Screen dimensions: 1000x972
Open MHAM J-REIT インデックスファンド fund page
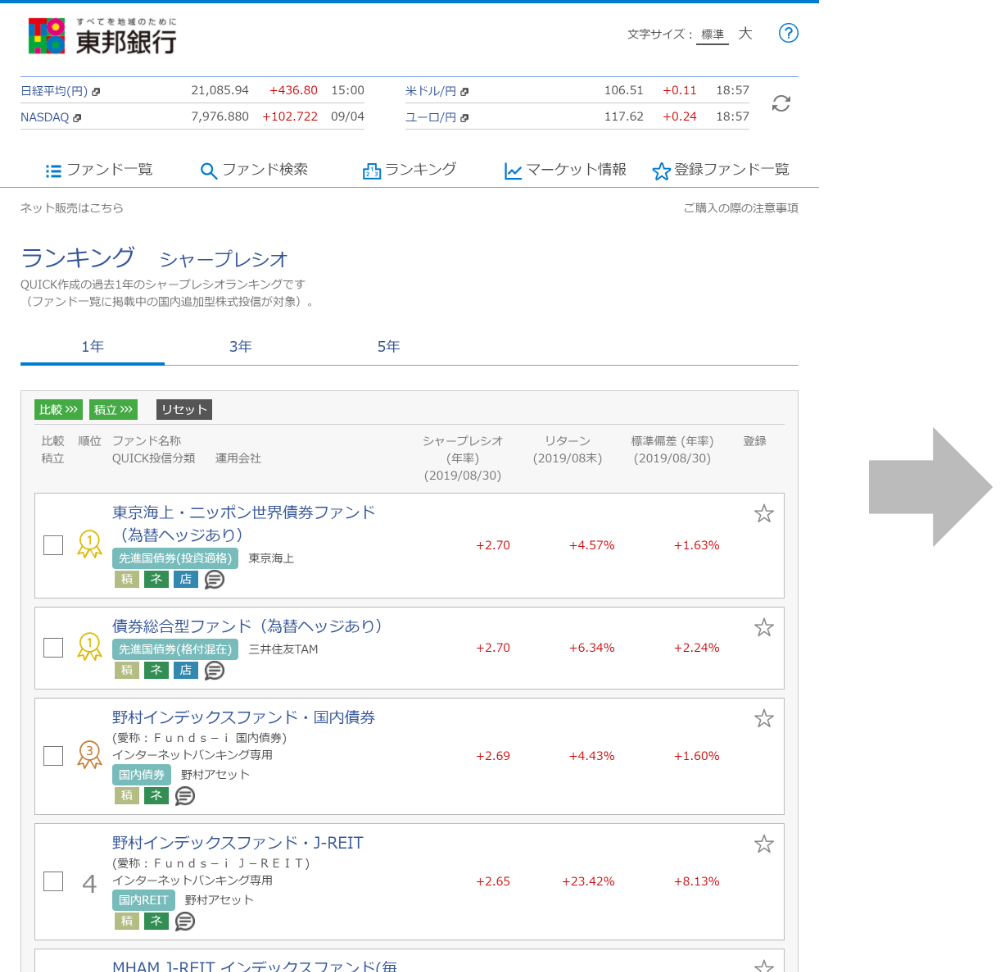tap(254, 966)
